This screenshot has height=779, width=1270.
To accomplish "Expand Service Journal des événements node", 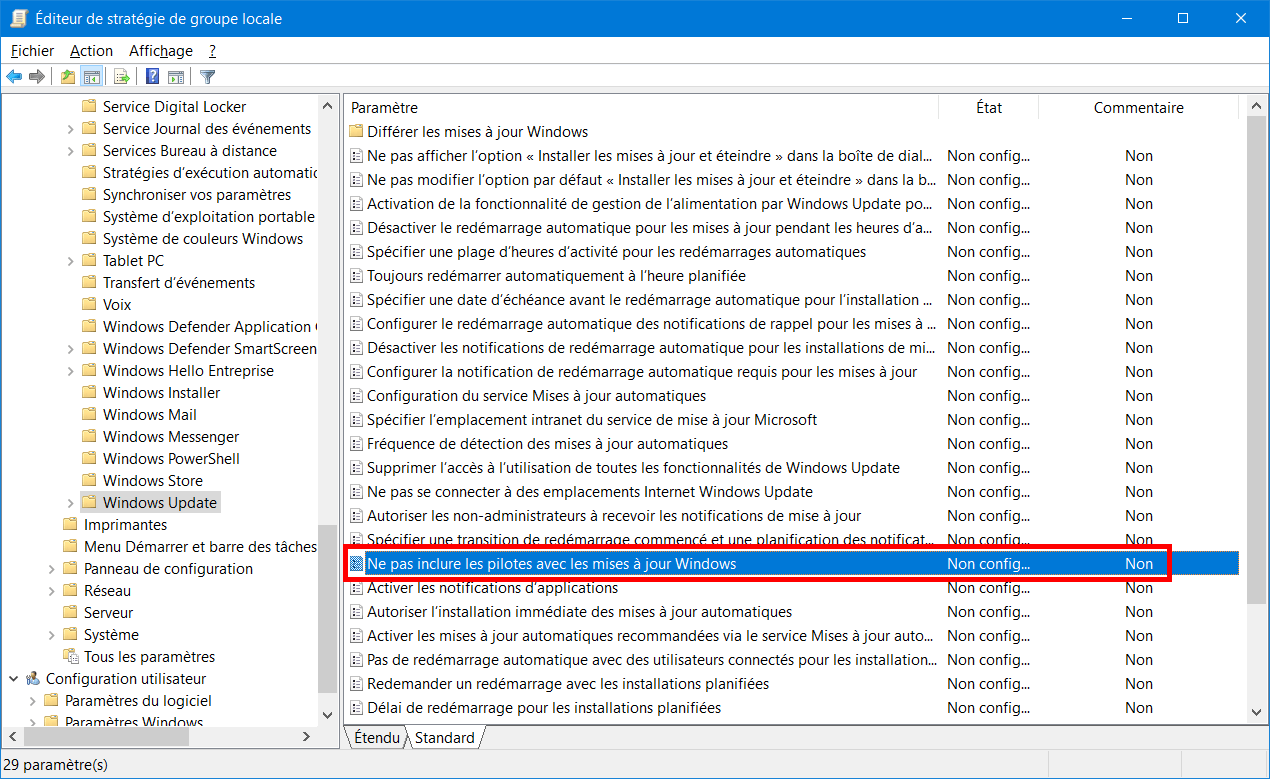I will pos(70,129).
